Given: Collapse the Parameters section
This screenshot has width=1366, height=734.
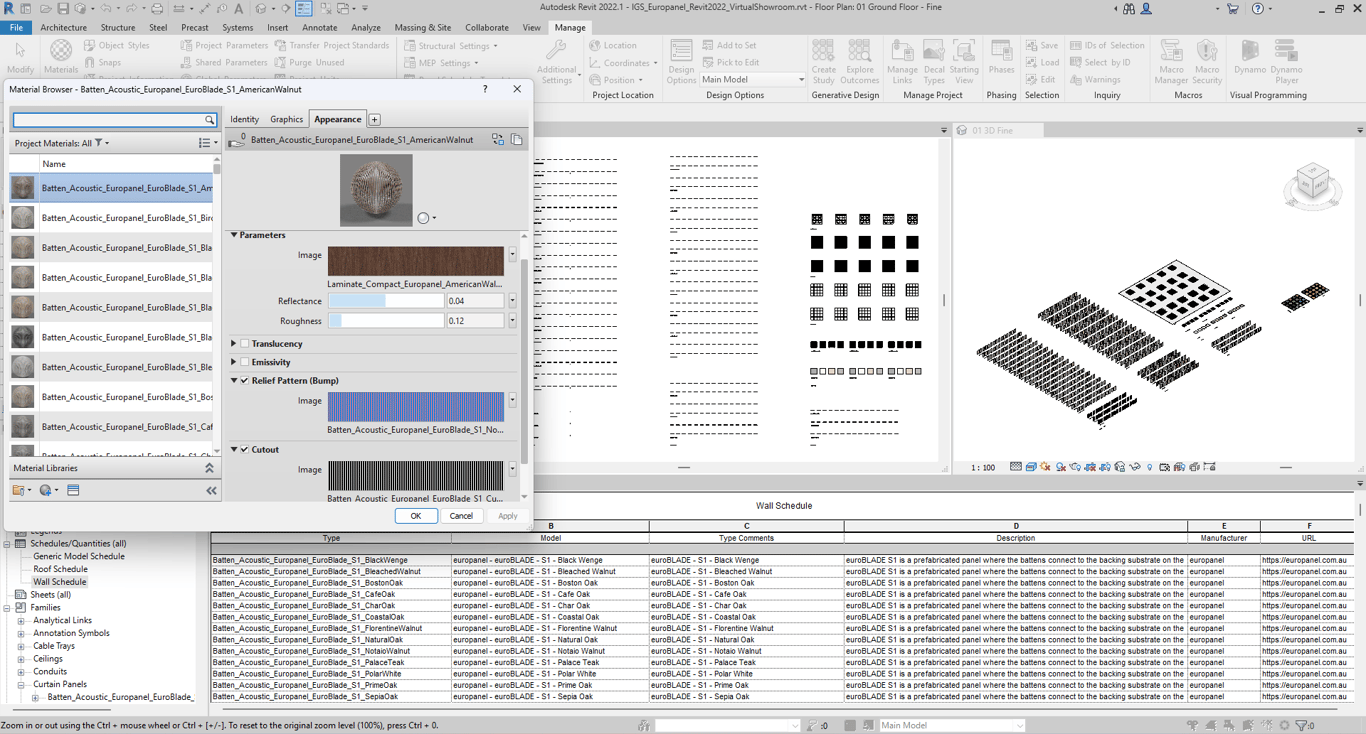Looking at the screenshot, I should [235, 235].
